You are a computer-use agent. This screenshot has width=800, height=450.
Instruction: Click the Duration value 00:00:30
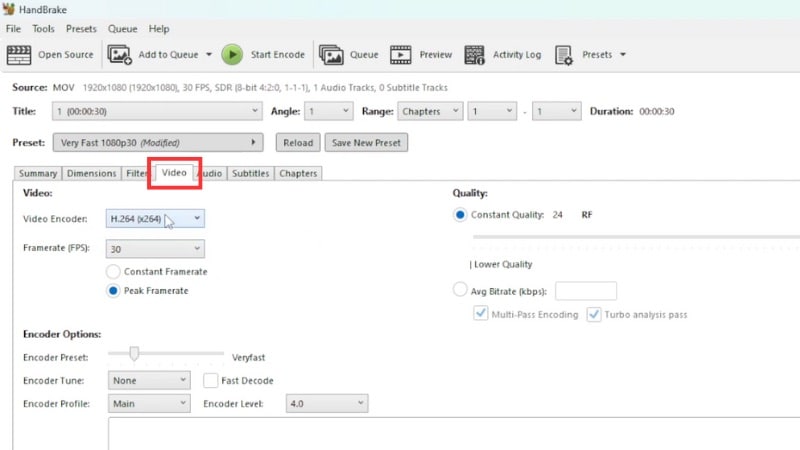click(x=657, y=111)
